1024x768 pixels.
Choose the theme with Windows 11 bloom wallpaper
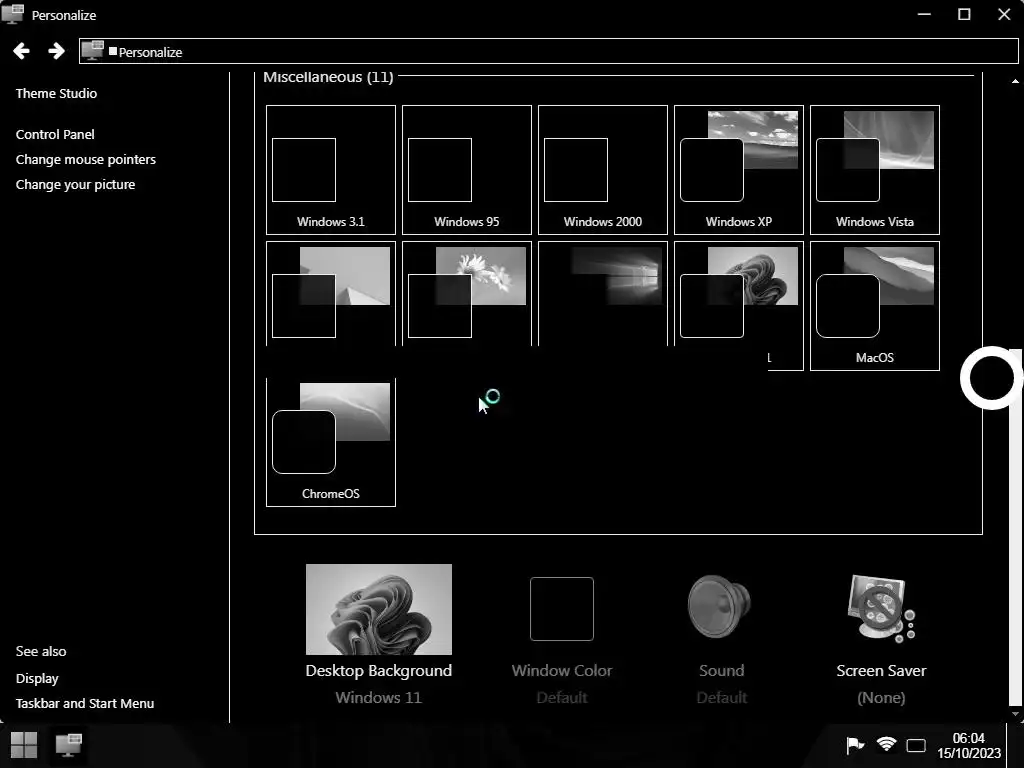click(739, 306)
